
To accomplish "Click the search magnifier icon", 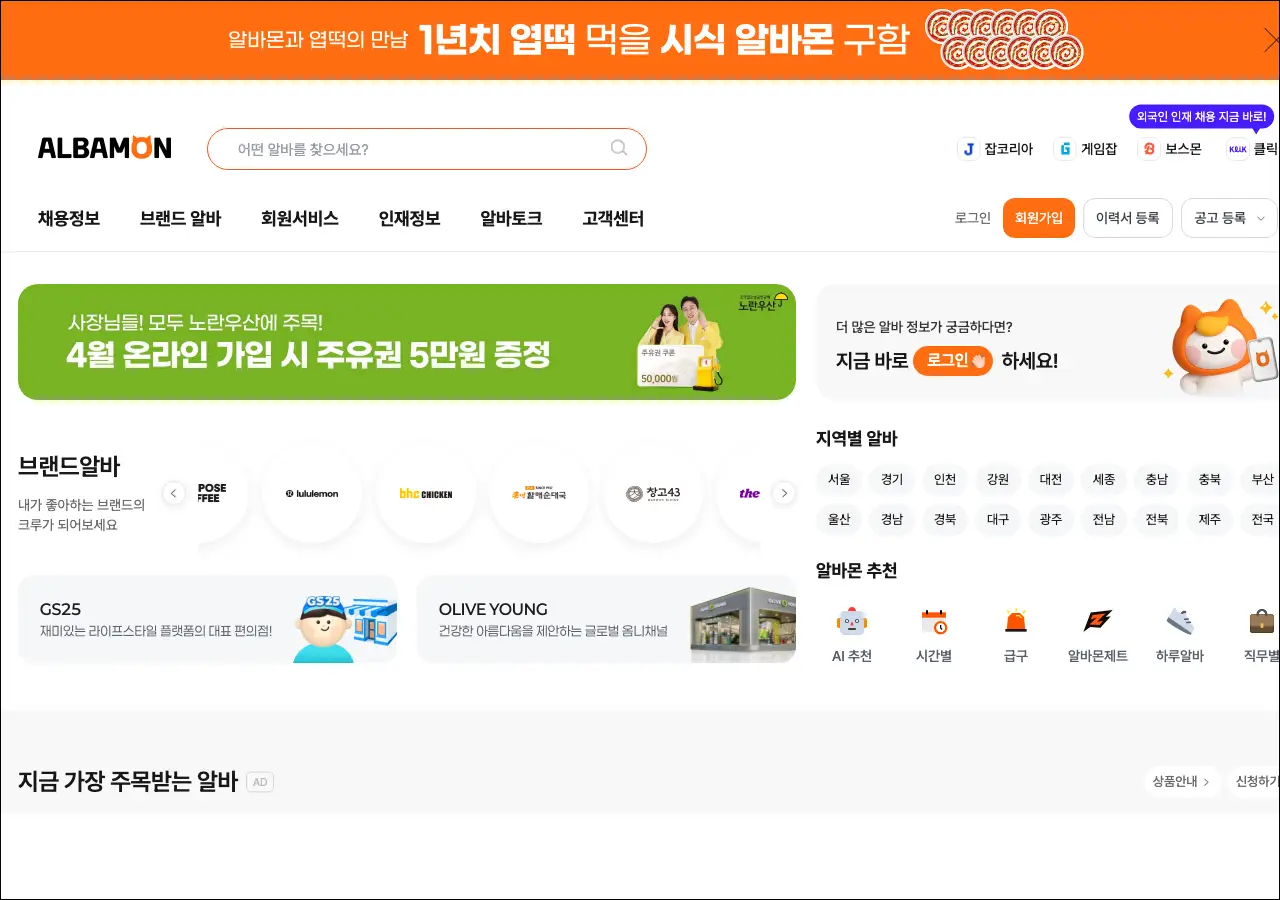I will pyautogui.click(x=619, y=148).
